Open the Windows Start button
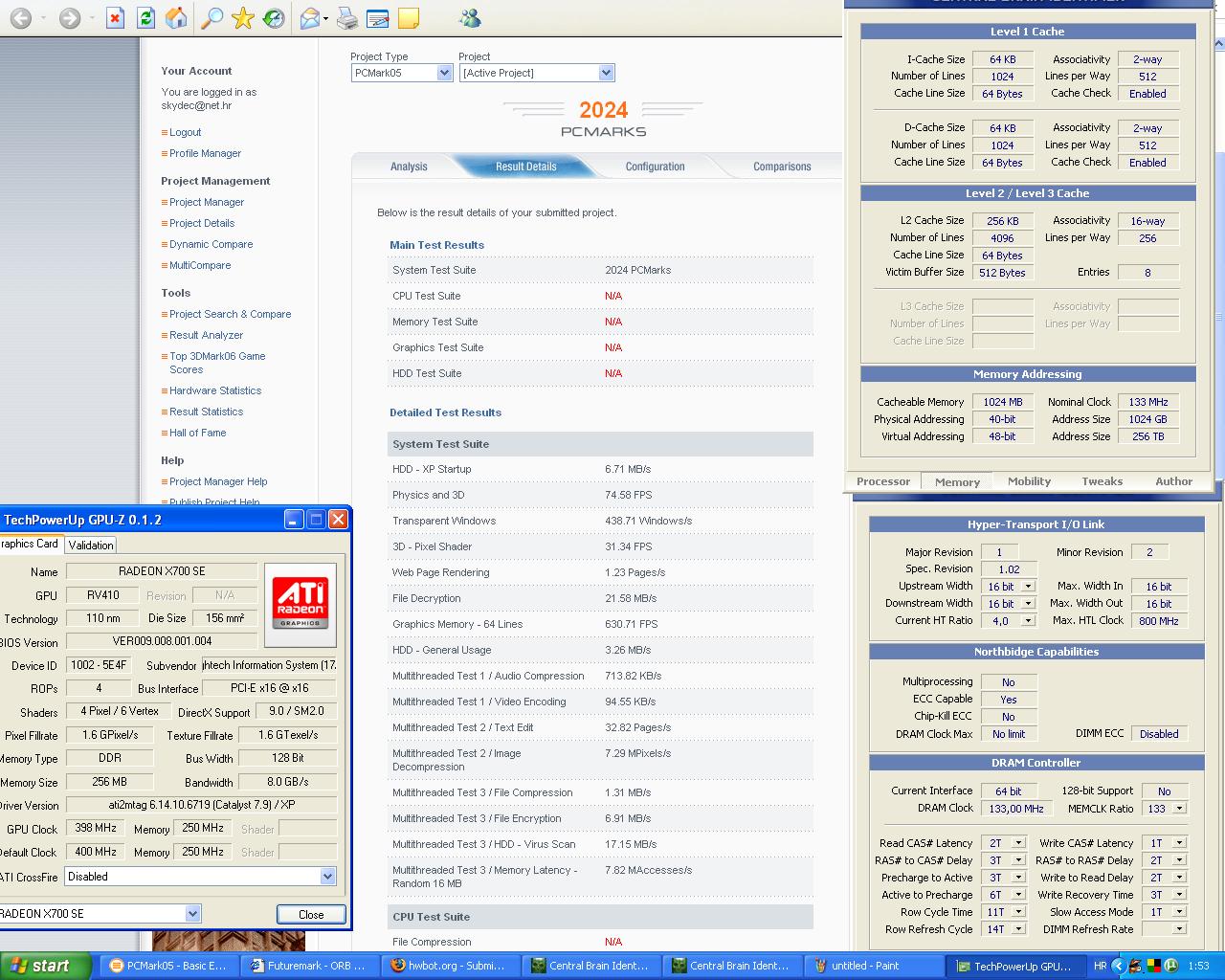 click(x=45, y=966)
